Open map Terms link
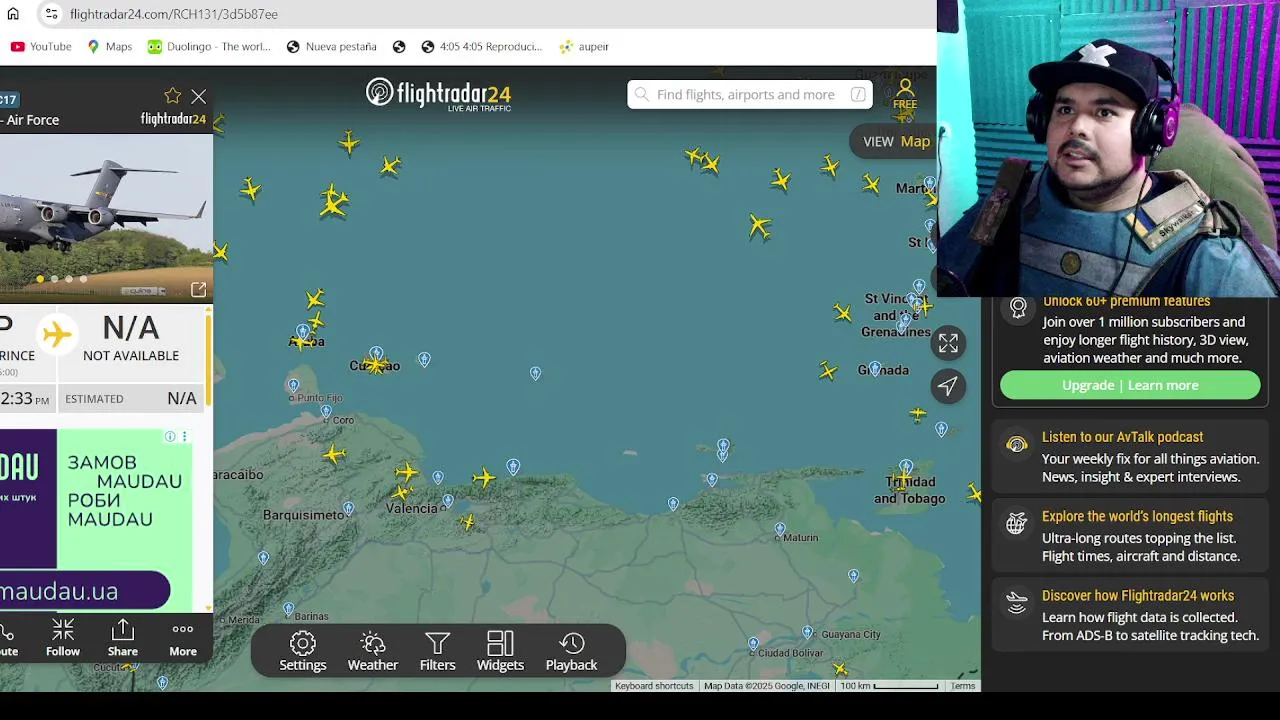1280x720 pixels. (963, 686)
